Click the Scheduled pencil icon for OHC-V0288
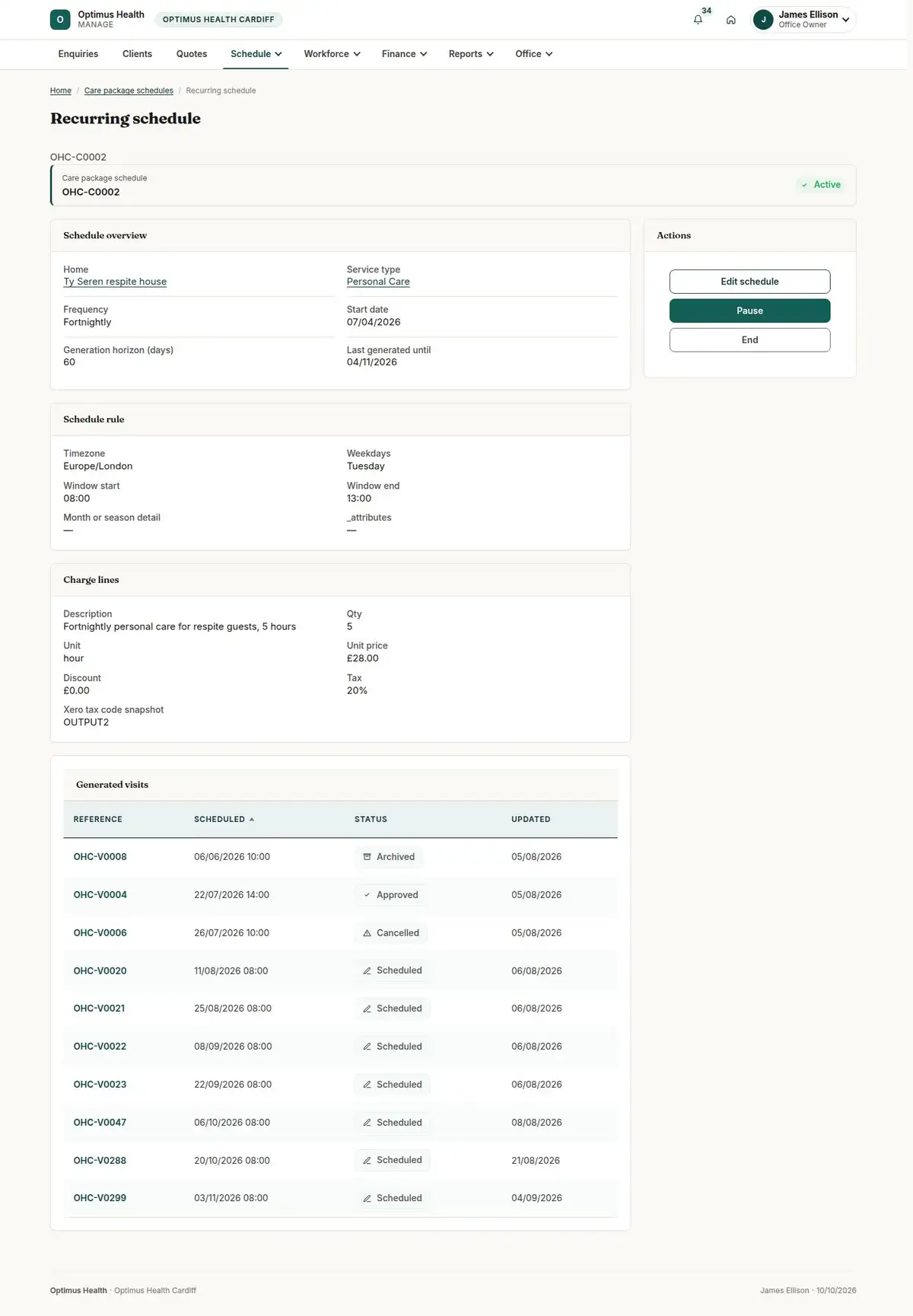913x1316 pixels. click(x=367, y=1161)
